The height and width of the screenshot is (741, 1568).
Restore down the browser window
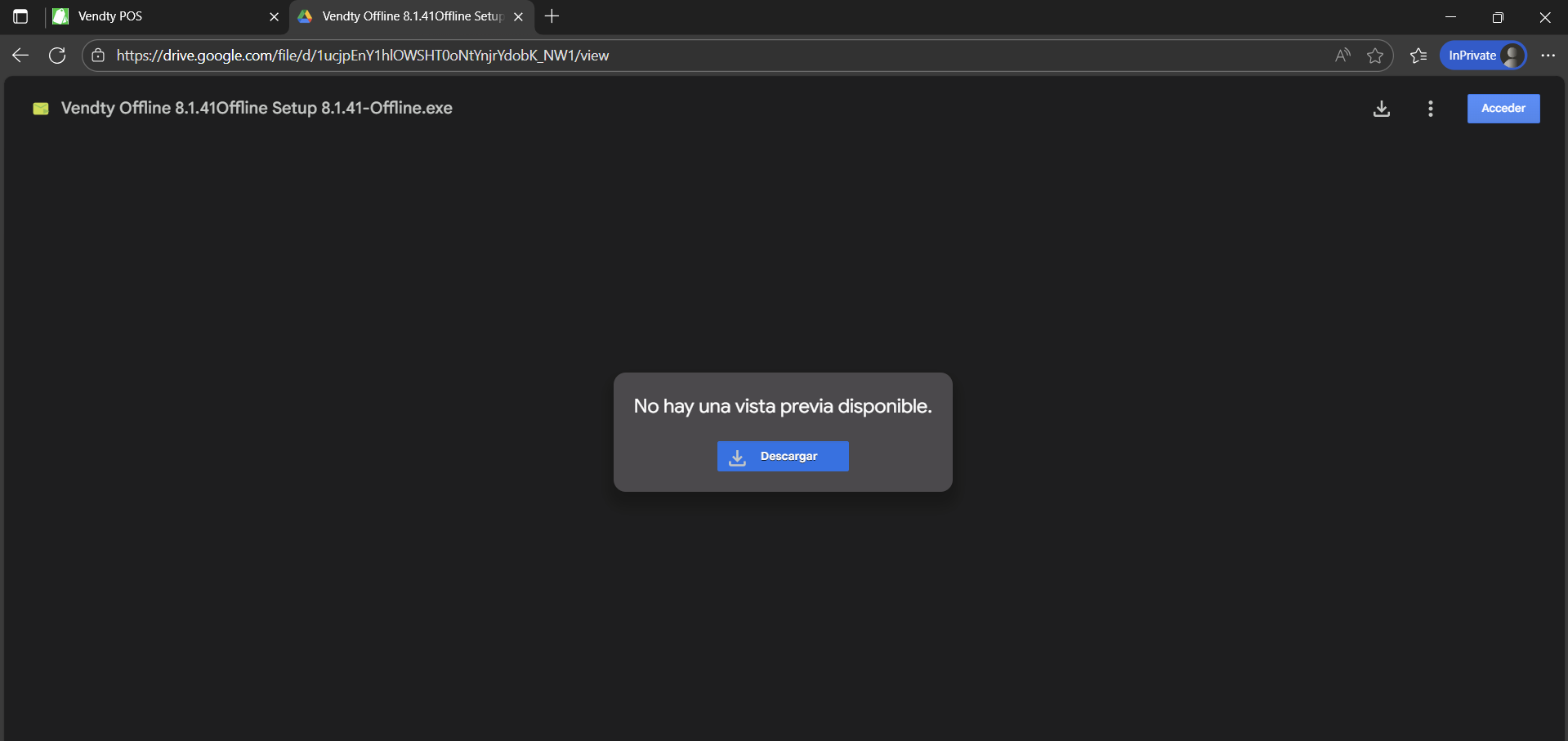click(1498, 16)
